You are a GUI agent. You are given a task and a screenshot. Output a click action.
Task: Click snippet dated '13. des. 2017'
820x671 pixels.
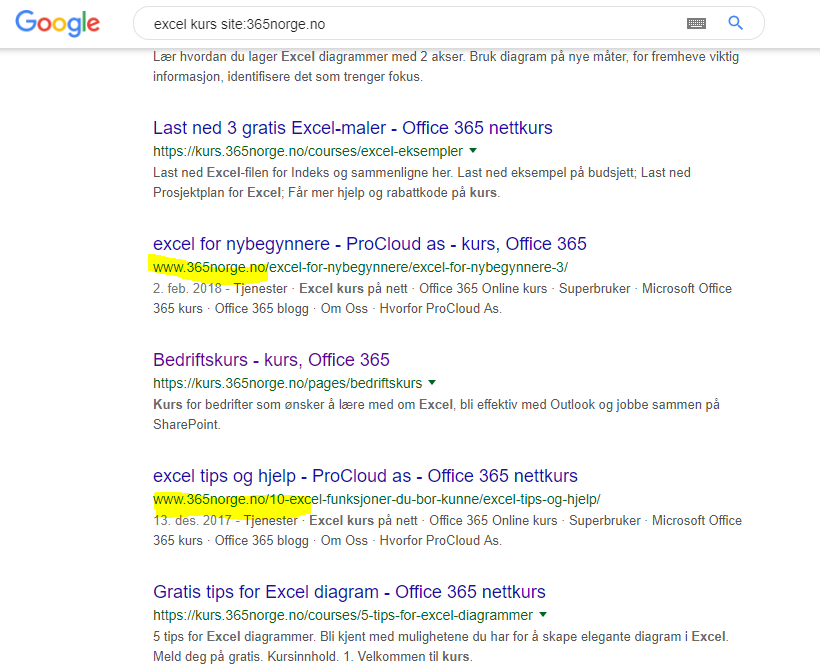pos(447,531)
